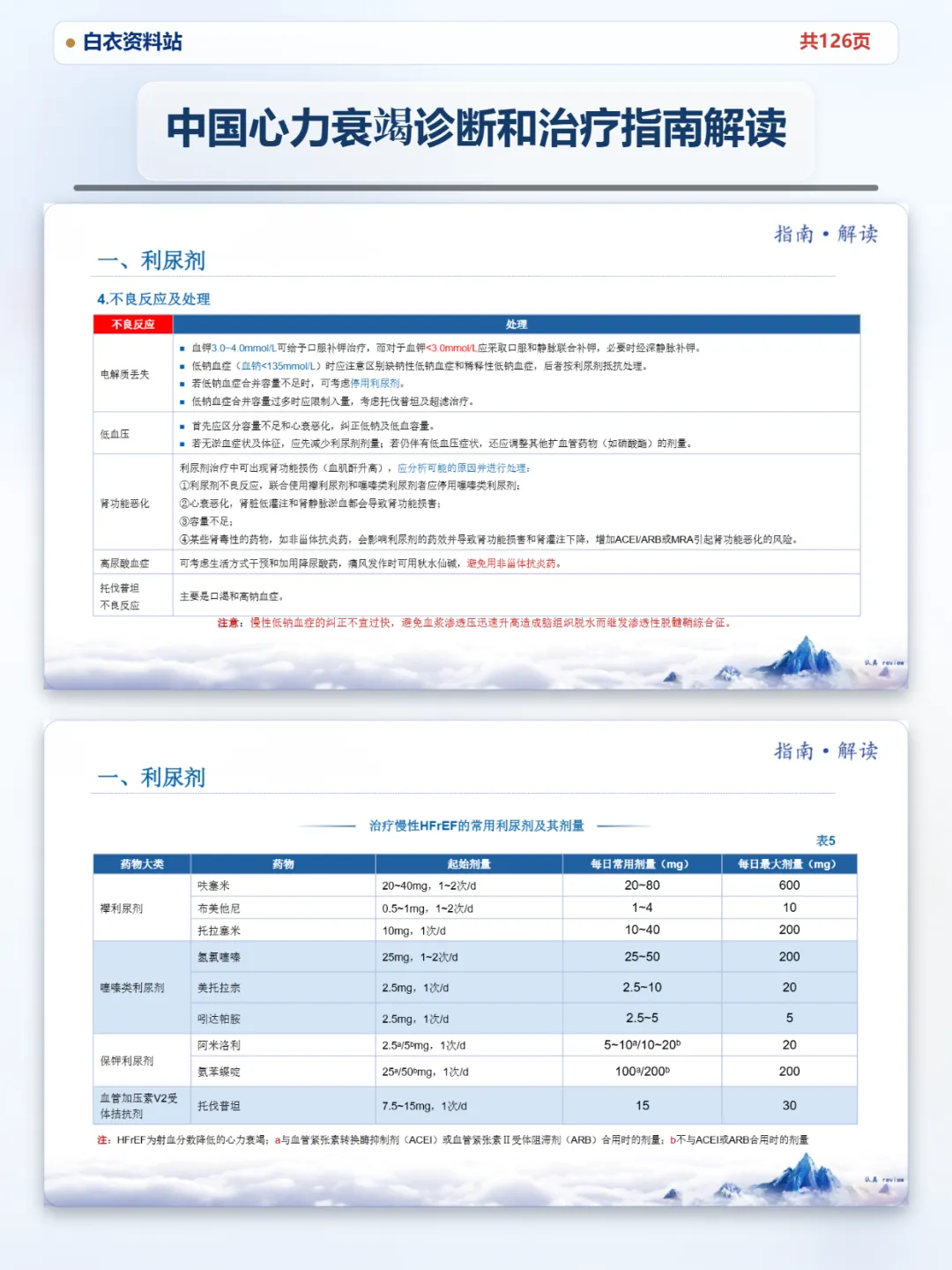
Task: Click the daily dose value 1~4
Action: pyautogui.click(x=642, y=908)
